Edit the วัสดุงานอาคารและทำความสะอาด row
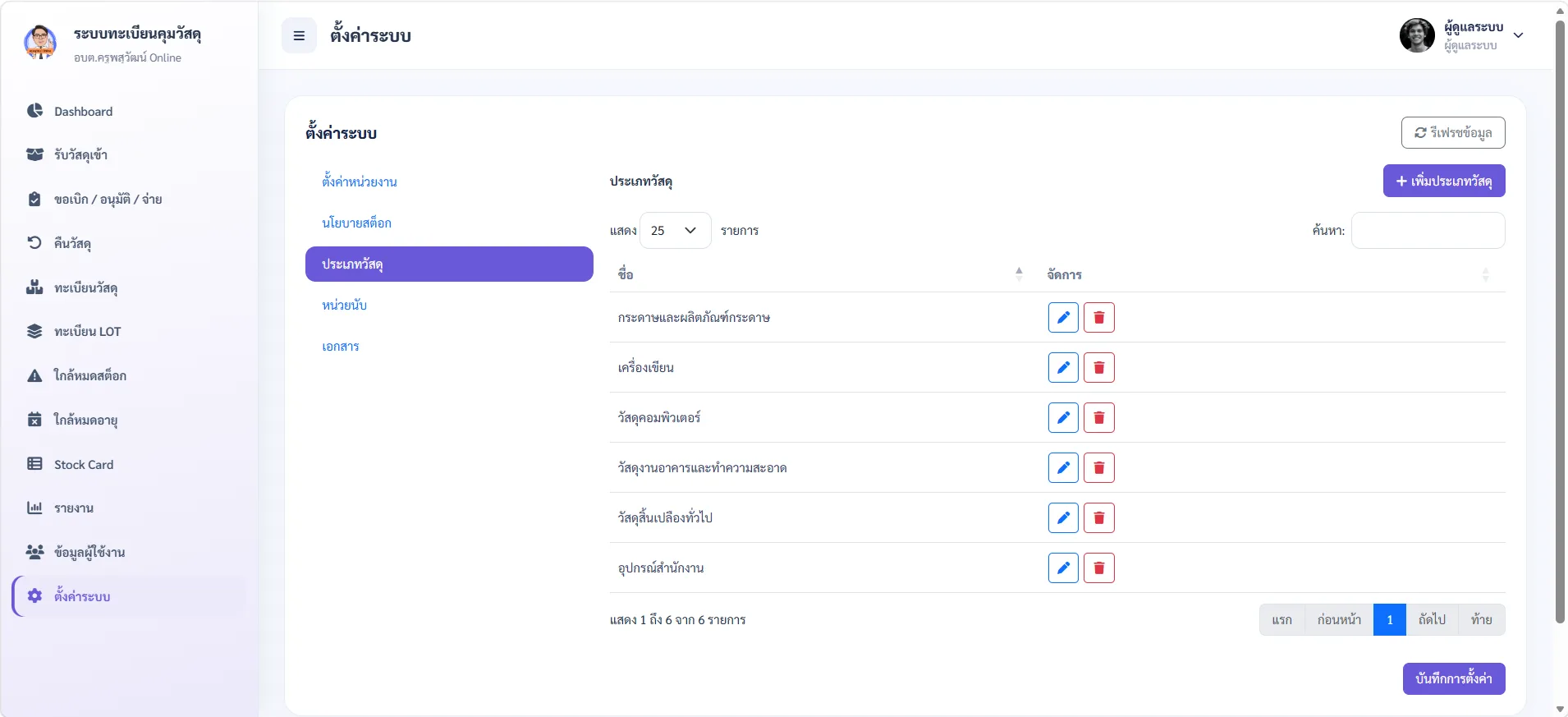Image resolution: width=1568 pixels, height=717 pixels. [x=1063, y=468]
